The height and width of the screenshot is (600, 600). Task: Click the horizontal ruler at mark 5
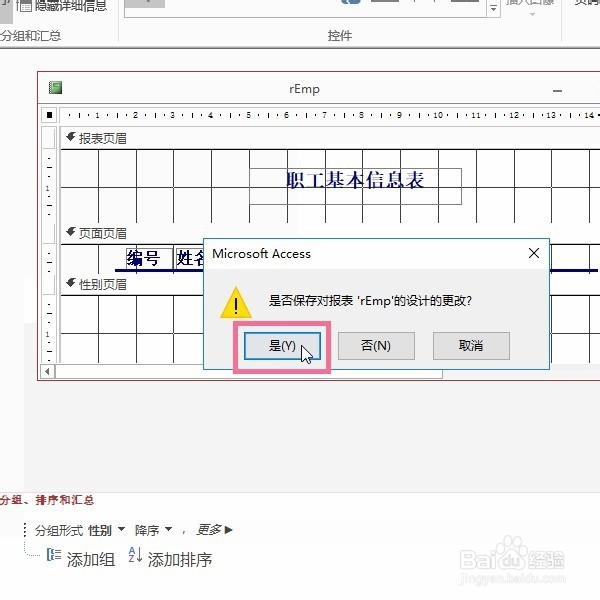[x=248, y=115]
